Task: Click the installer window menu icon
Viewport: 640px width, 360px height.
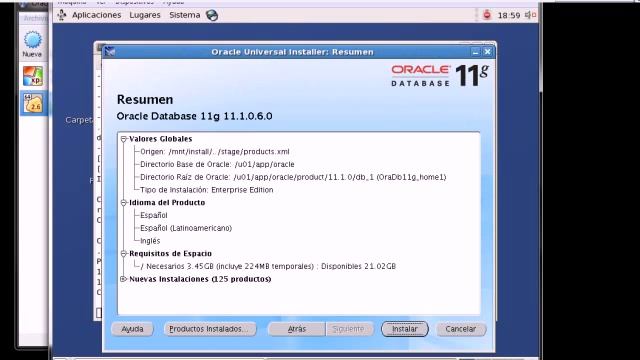Action: [x=110, y=52]
